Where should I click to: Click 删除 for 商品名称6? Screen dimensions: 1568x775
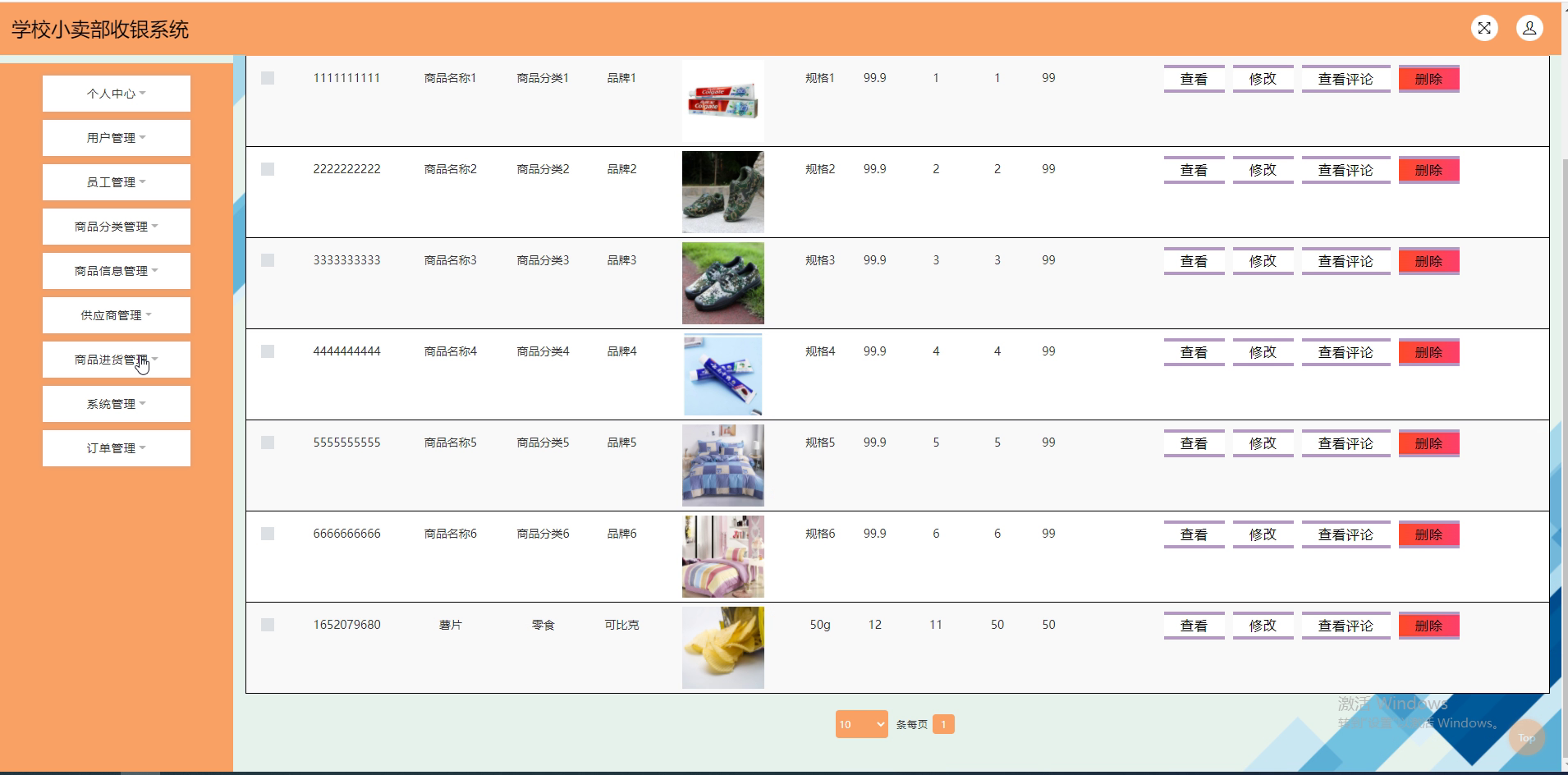click(1428, 534)
